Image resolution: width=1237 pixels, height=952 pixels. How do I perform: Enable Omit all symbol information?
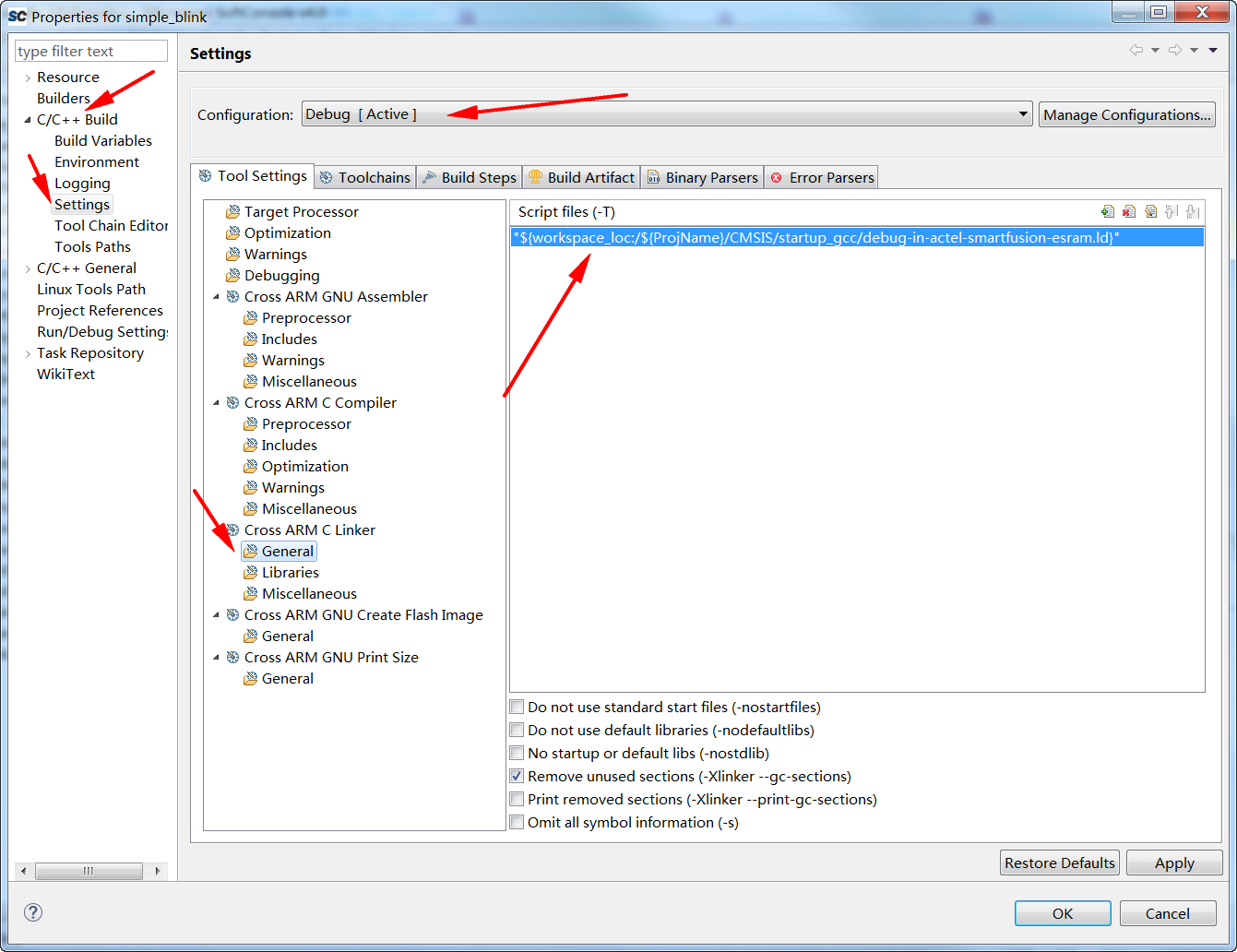517,822
